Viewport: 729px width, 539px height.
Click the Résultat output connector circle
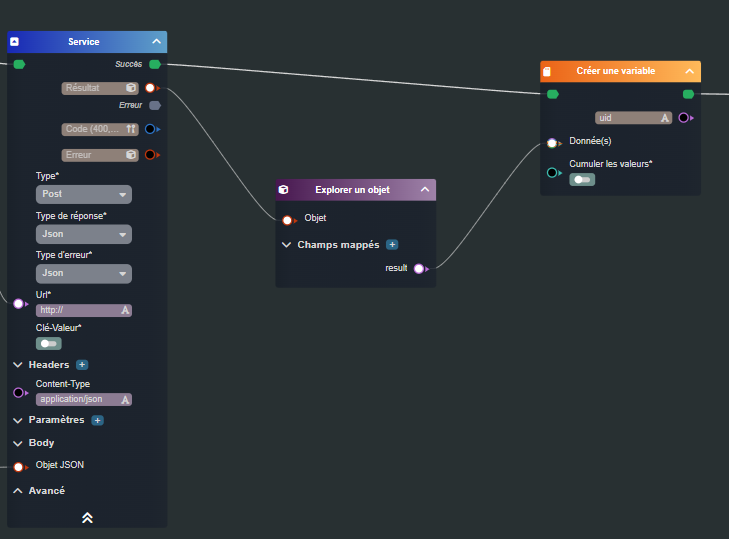tap(150, 88)
